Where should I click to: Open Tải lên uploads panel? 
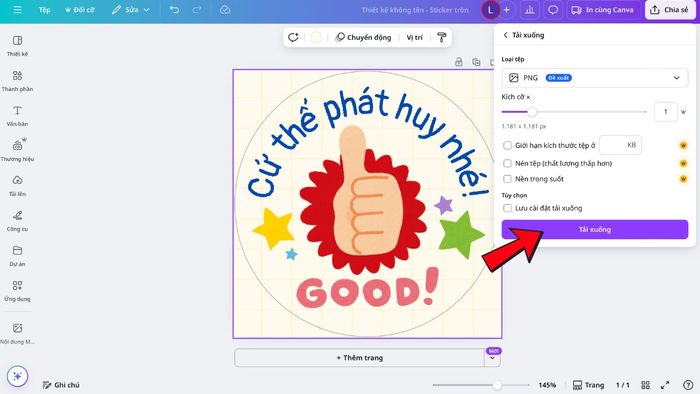[17, 186]
